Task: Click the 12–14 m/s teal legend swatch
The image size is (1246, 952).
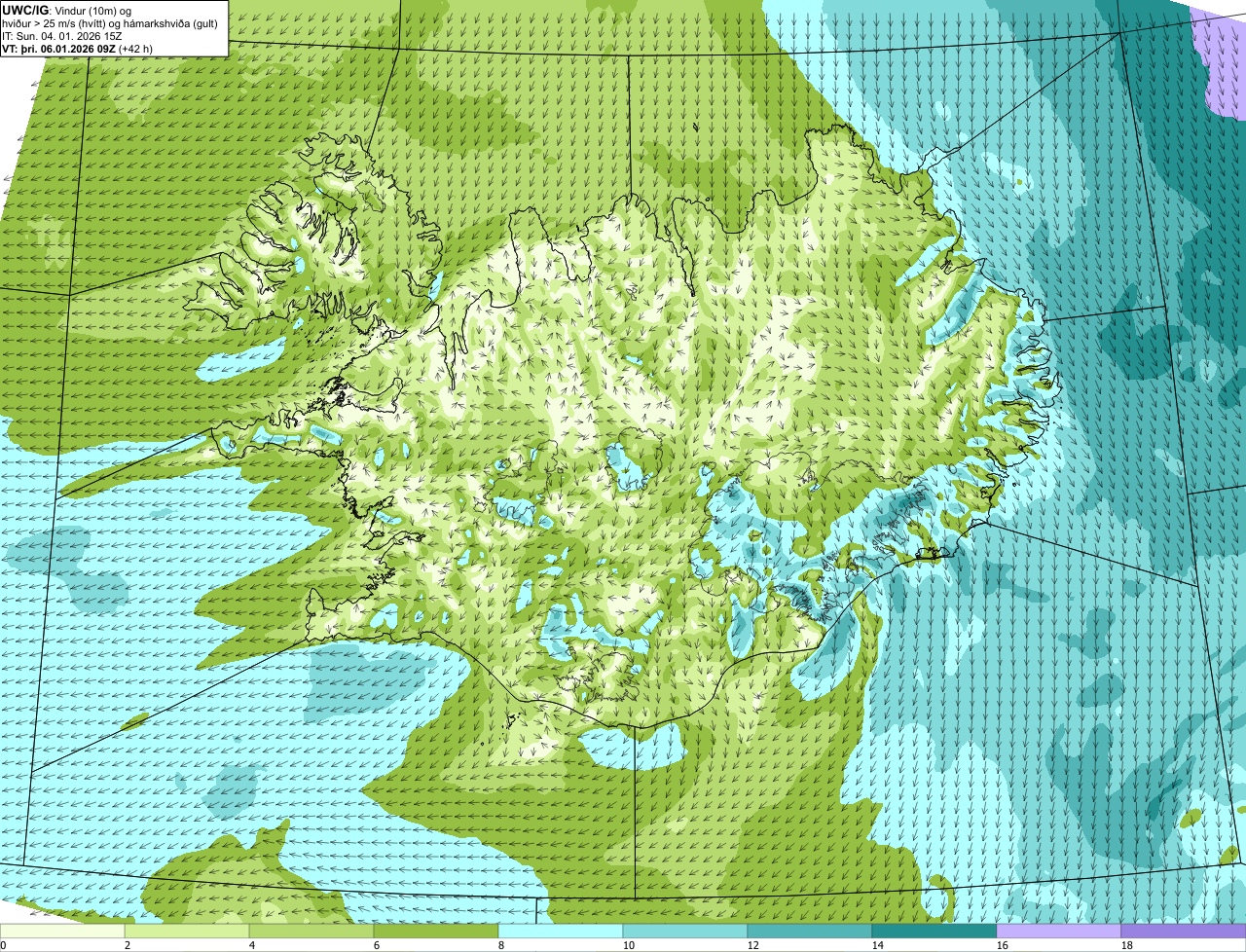Action: (810, 932)
